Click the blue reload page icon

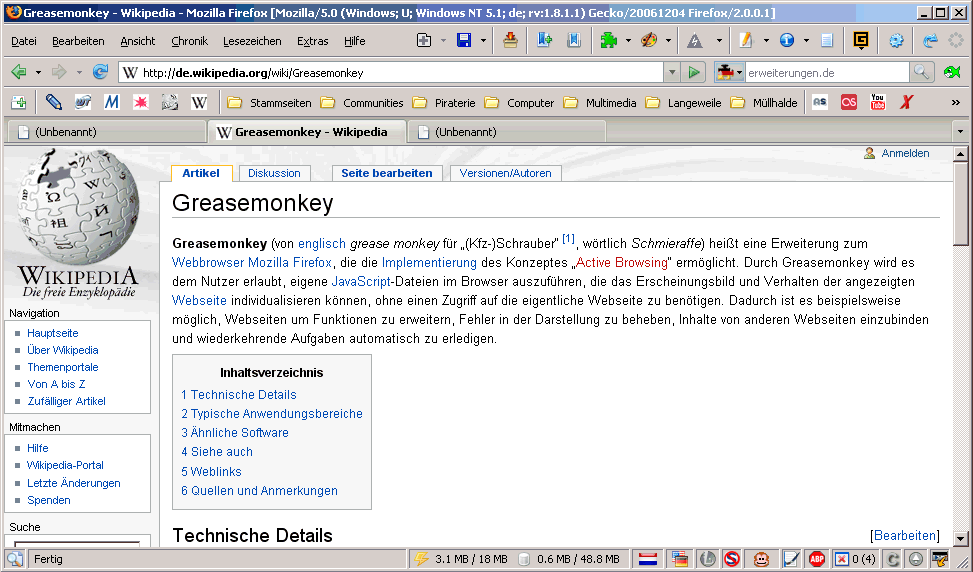(101, 73)
